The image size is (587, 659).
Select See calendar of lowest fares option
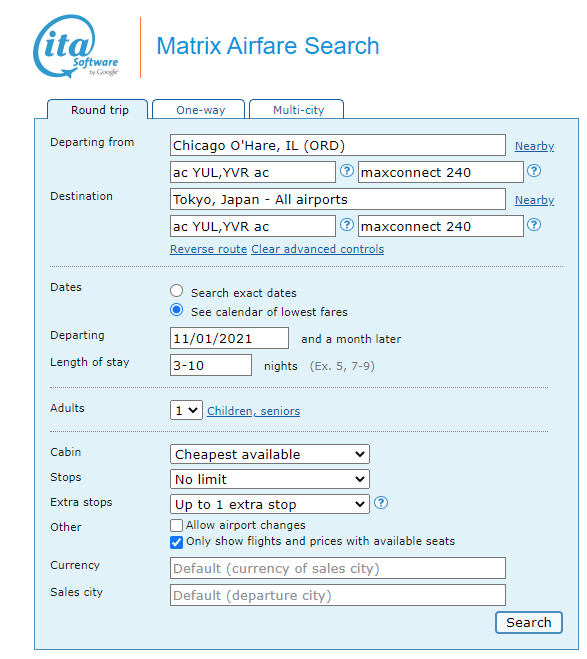pyautogui.click(x=176, y=310)
